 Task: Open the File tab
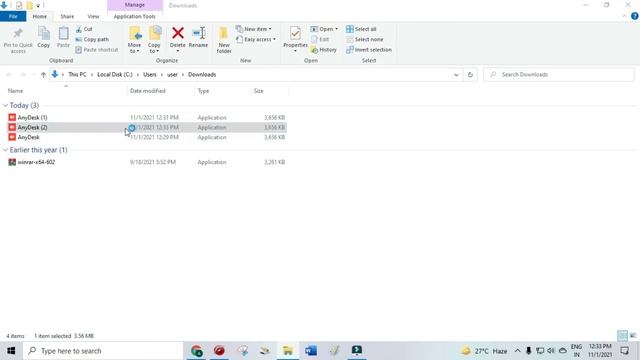click(x=13, y=16)
